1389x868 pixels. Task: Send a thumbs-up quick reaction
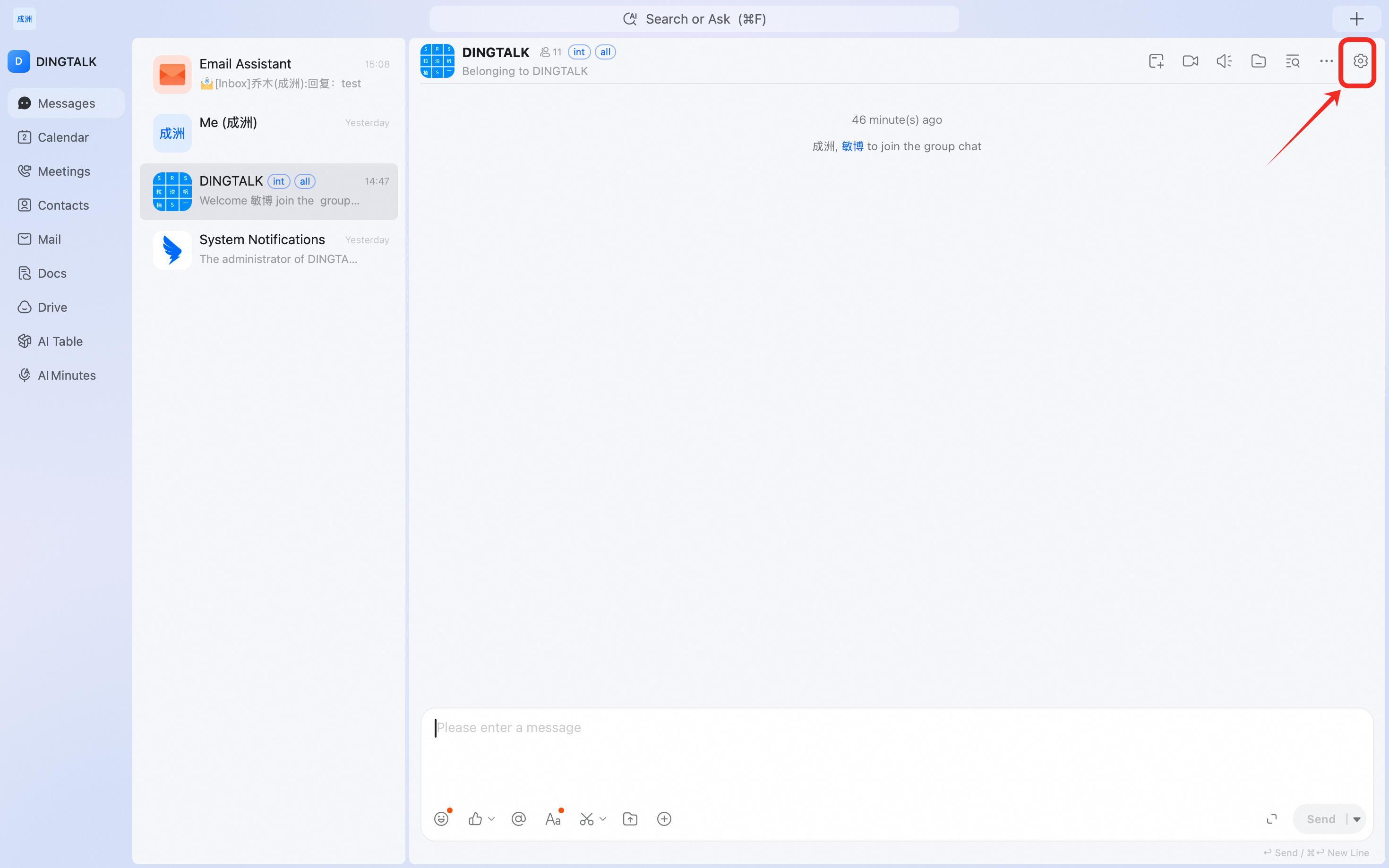click(475, 818)
